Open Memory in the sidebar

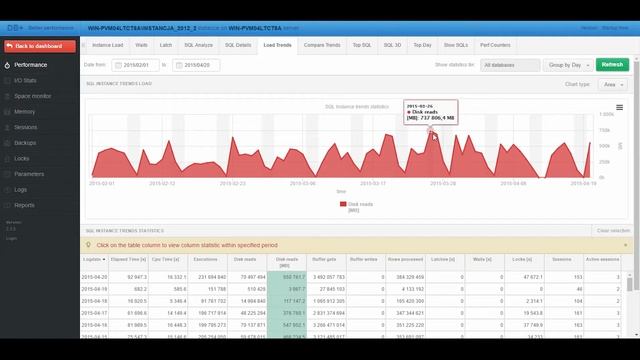(40, 112)
